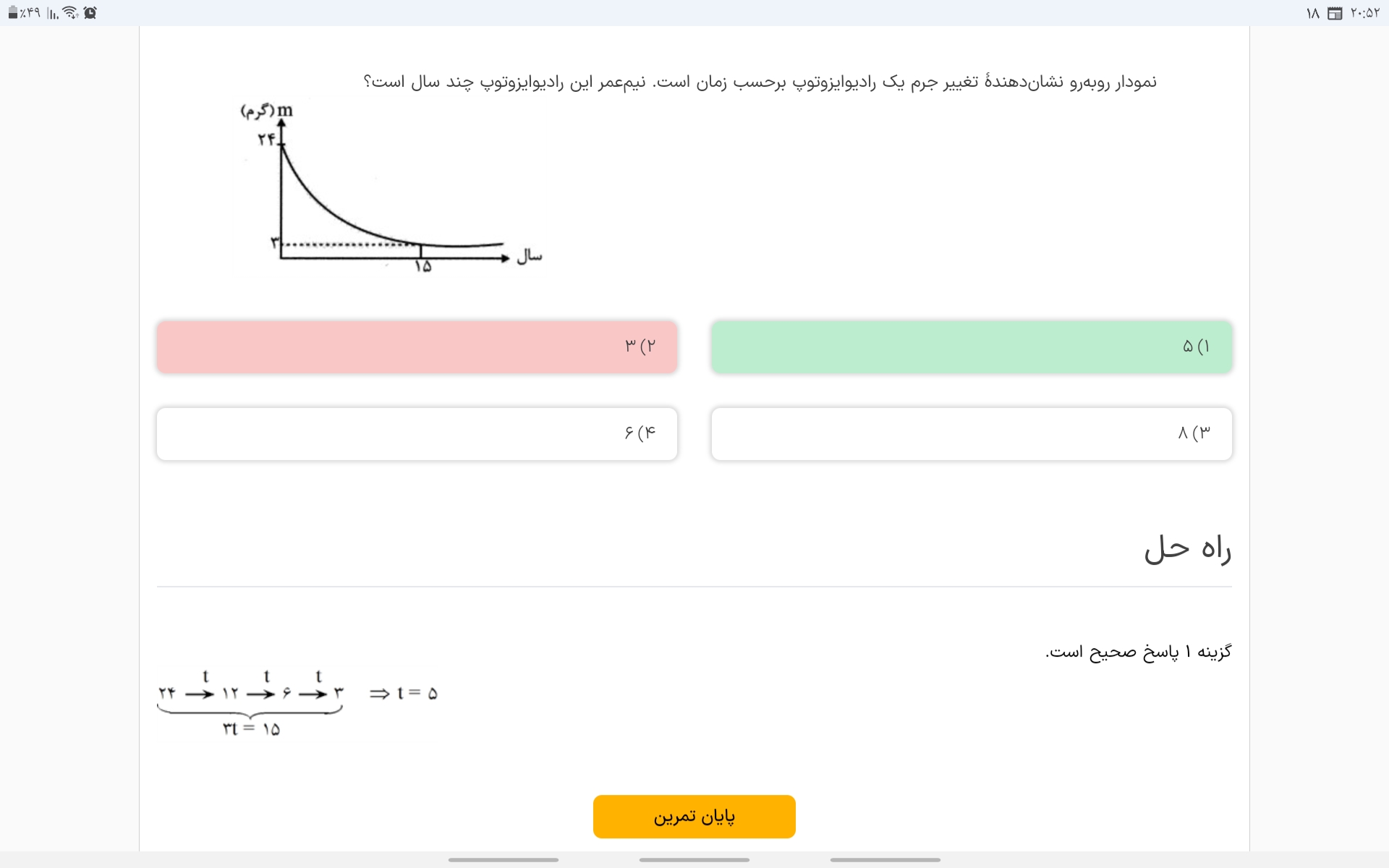Tap the radioactive decay graph image
The width and height of the screenshot is (1389, 868).
click(391, 188)
